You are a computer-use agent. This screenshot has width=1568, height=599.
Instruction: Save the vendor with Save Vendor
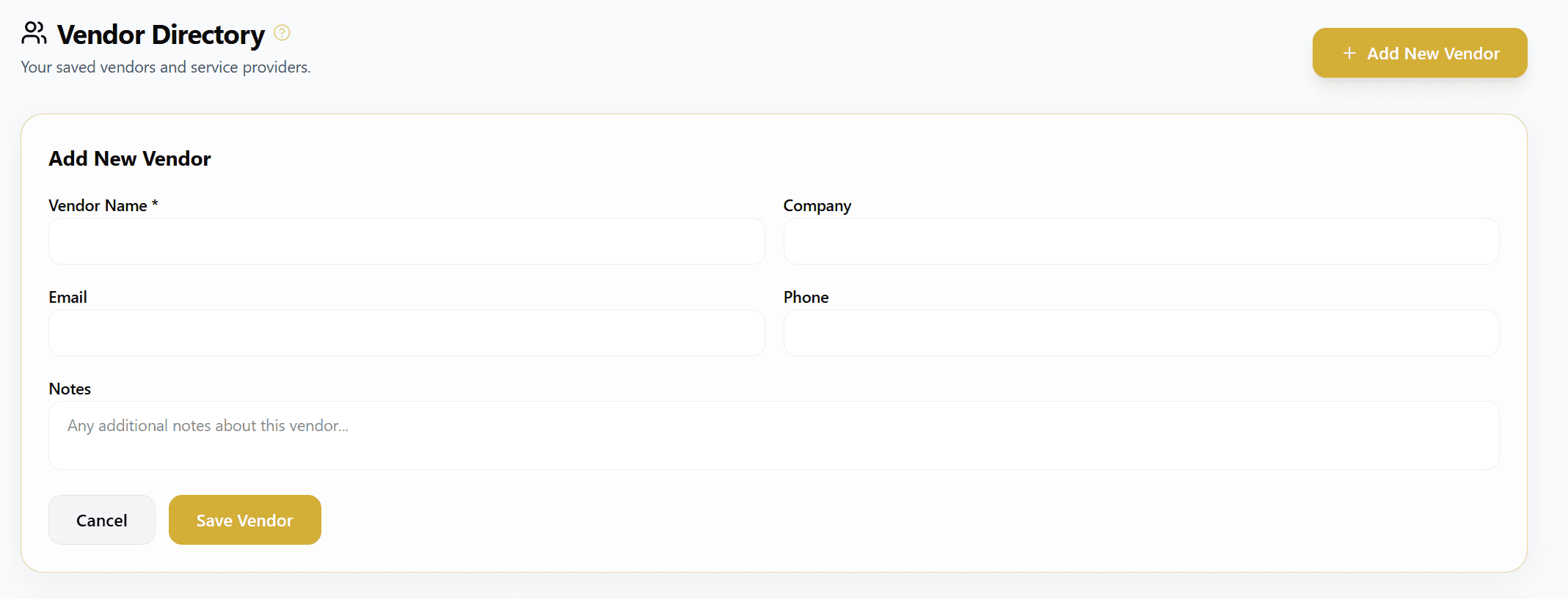[x=244, y=520]
